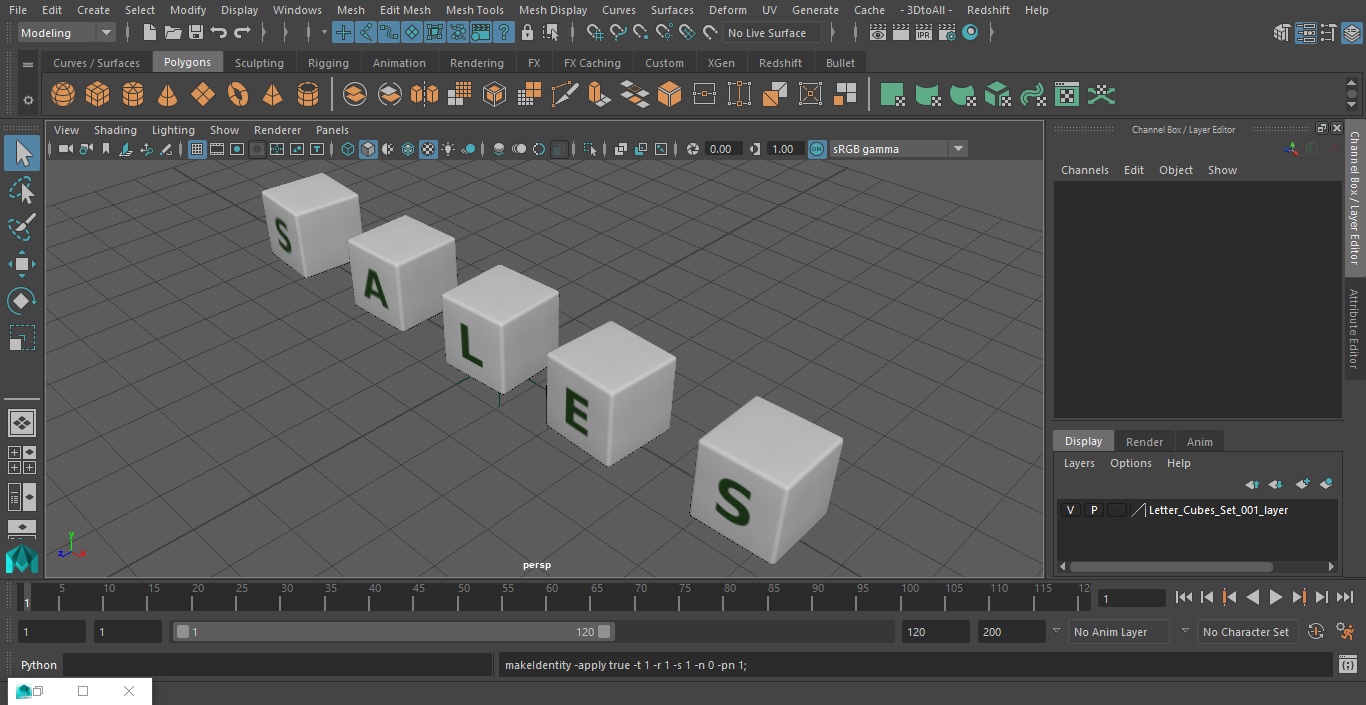
Task: Toggle the lock selection icon
Action: [x=527, y=33]
